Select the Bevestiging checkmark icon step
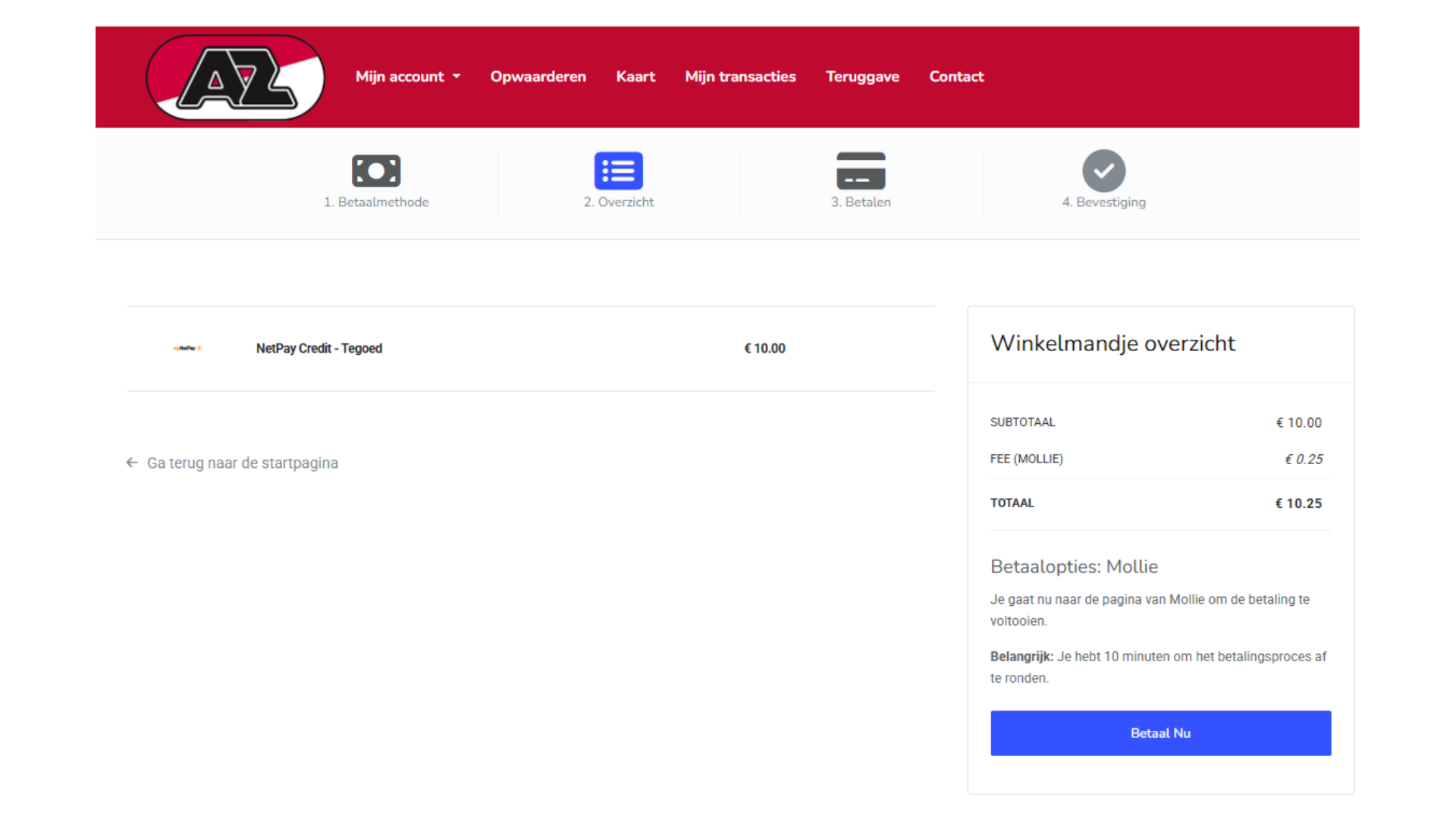The height and width of the screenshot is (819, 1456). pos(1103,171)
